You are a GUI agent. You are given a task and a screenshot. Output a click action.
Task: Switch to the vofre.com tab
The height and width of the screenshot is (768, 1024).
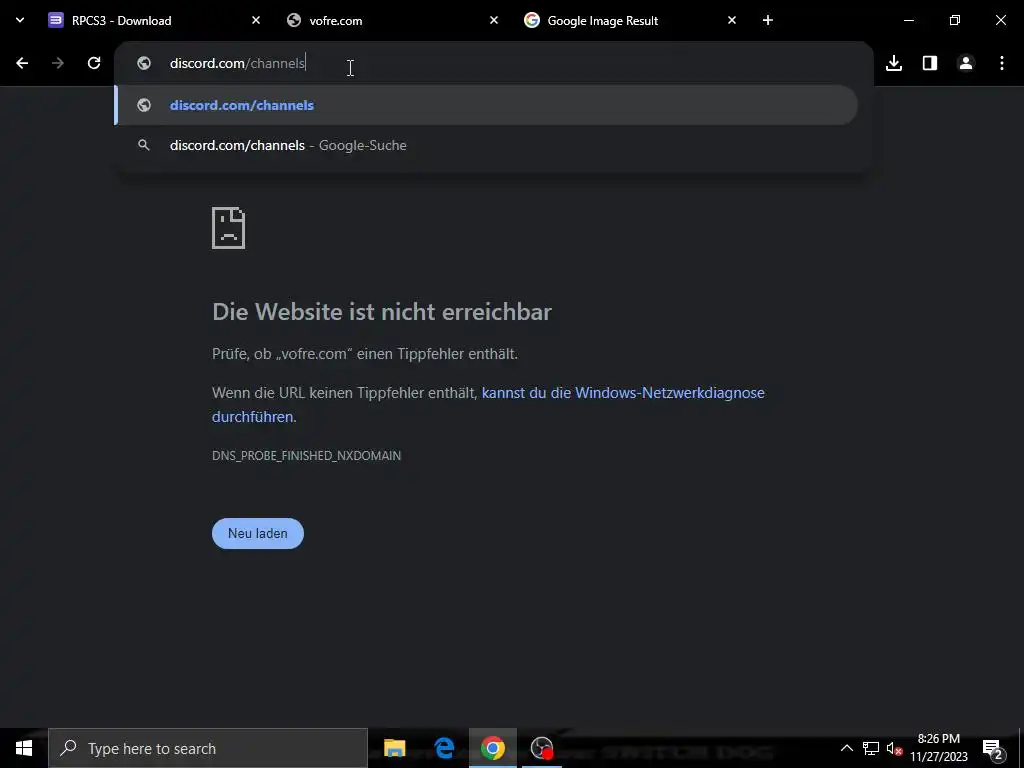(392, 20)
